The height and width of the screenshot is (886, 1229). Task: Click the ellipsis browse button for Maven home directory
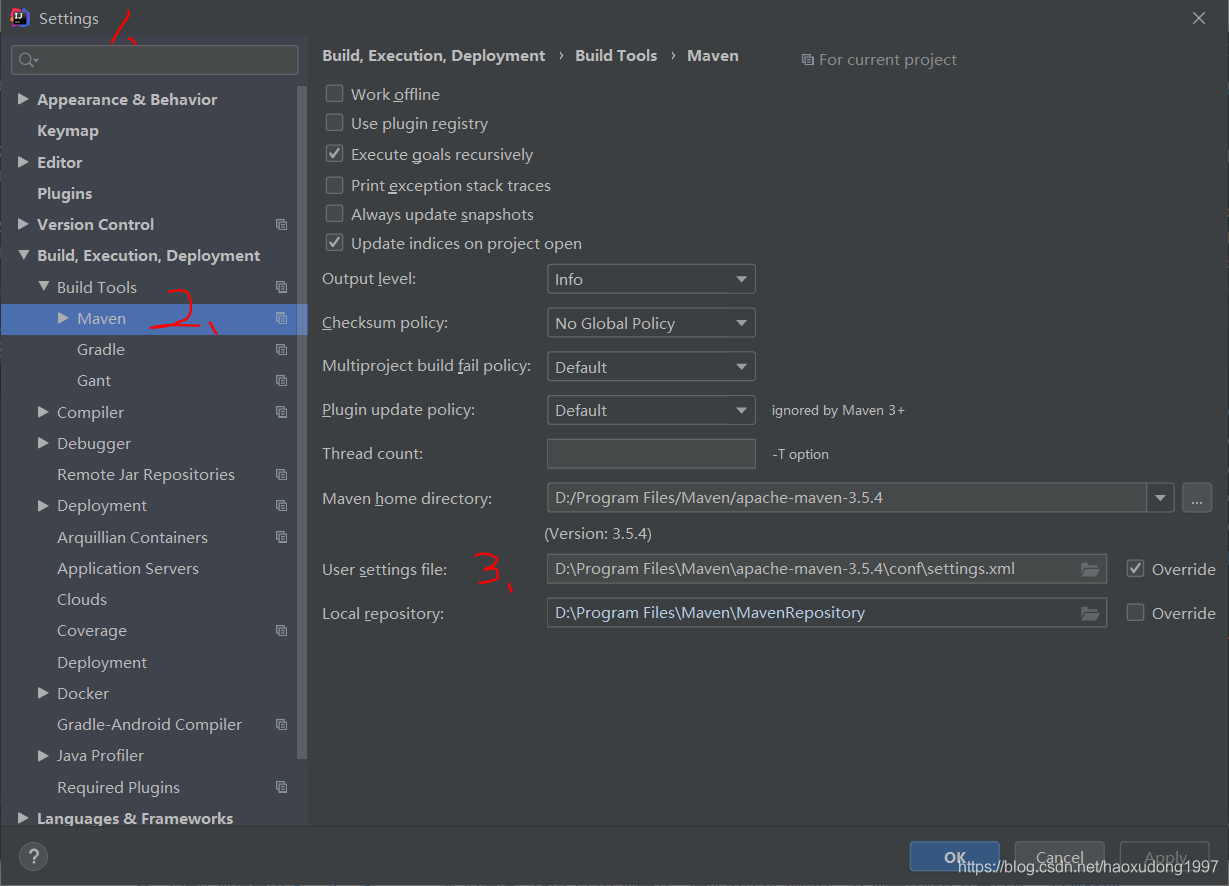click(1196, 497)
